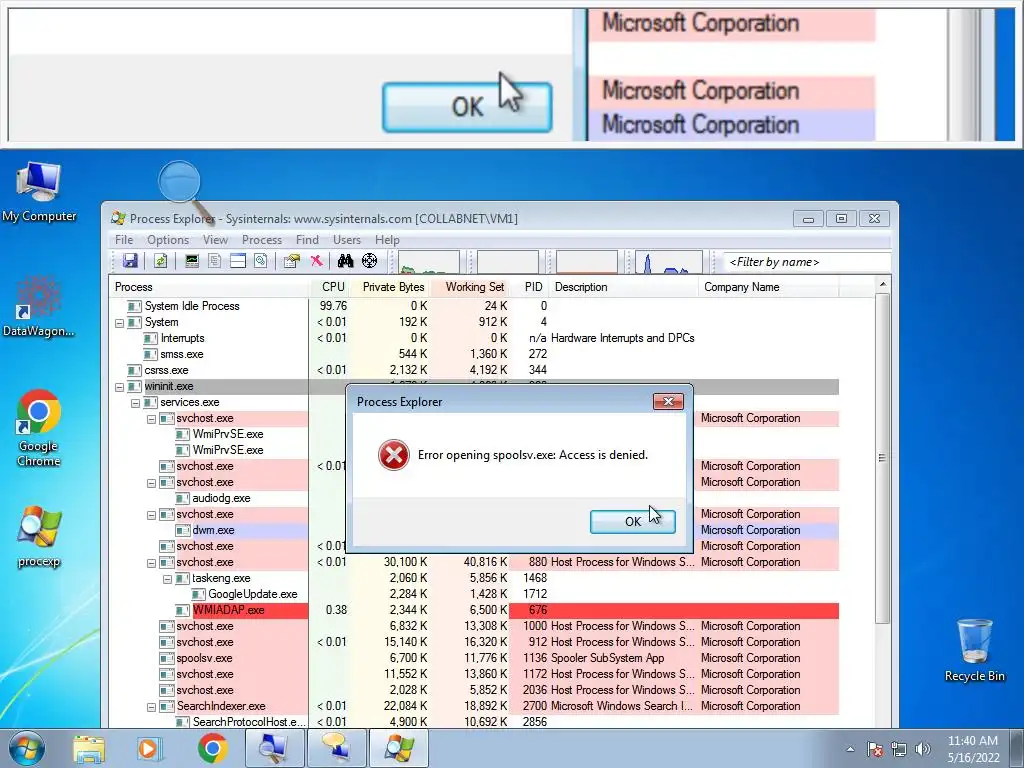Viewport: 1024px width, 768px height.
Task: Open System Information from toolbar icon
Action: tap(191, 261)
